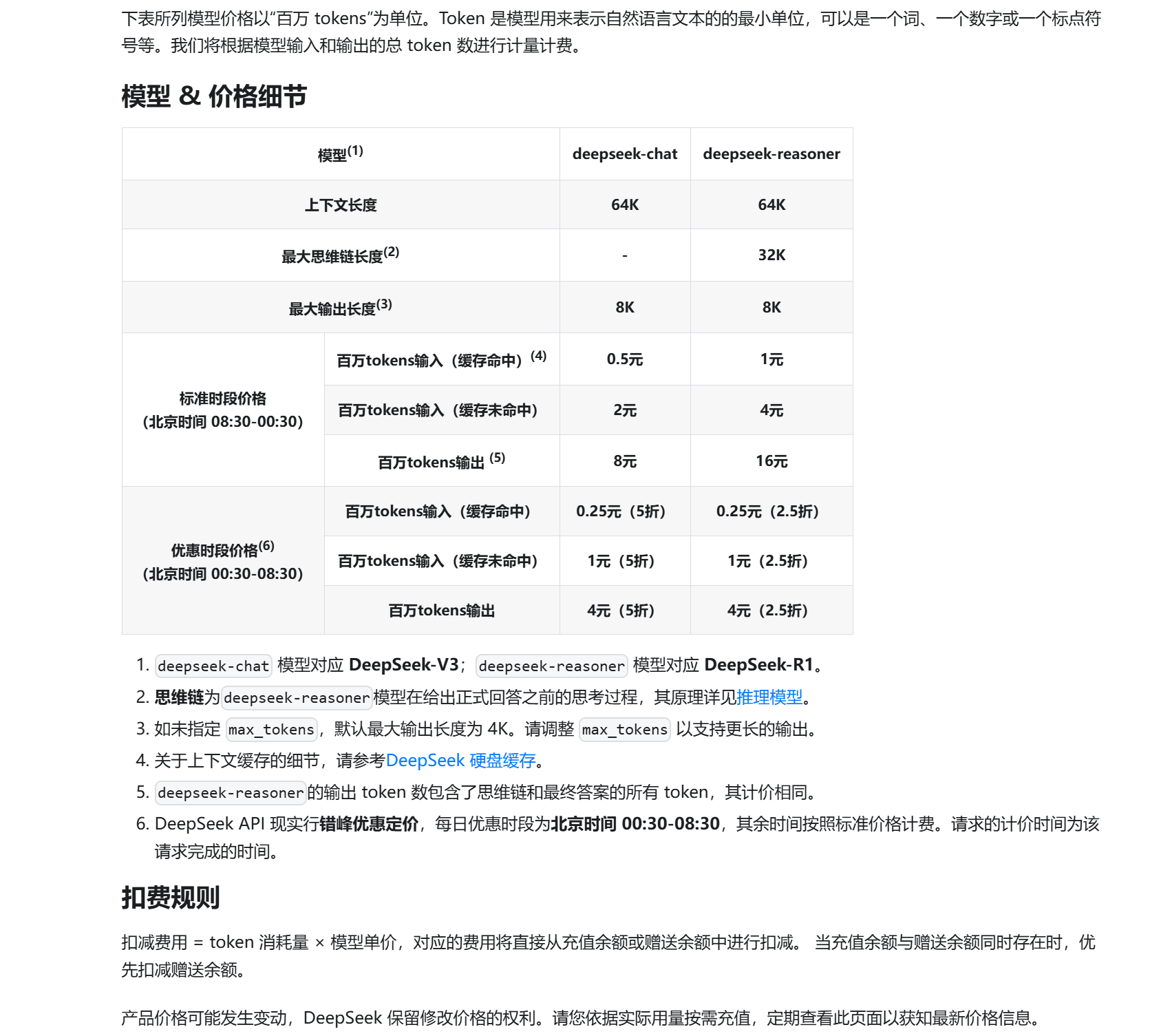Viewport: 1150px width, 1036px height.
Task: Click the intro paragraph about 百万 tokens units
Action: coord(612,32)
